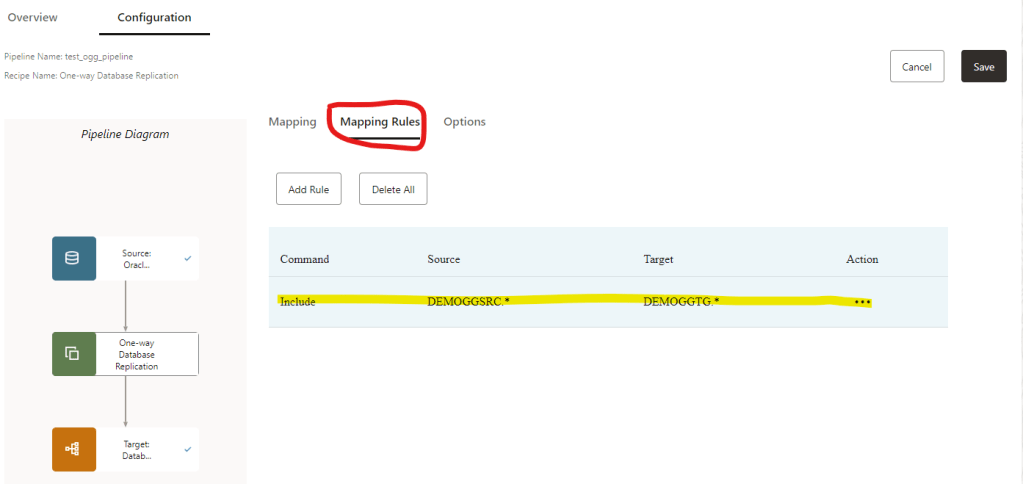
Task: Go to the Mapping Rules tab
Action: coord(380,122)
